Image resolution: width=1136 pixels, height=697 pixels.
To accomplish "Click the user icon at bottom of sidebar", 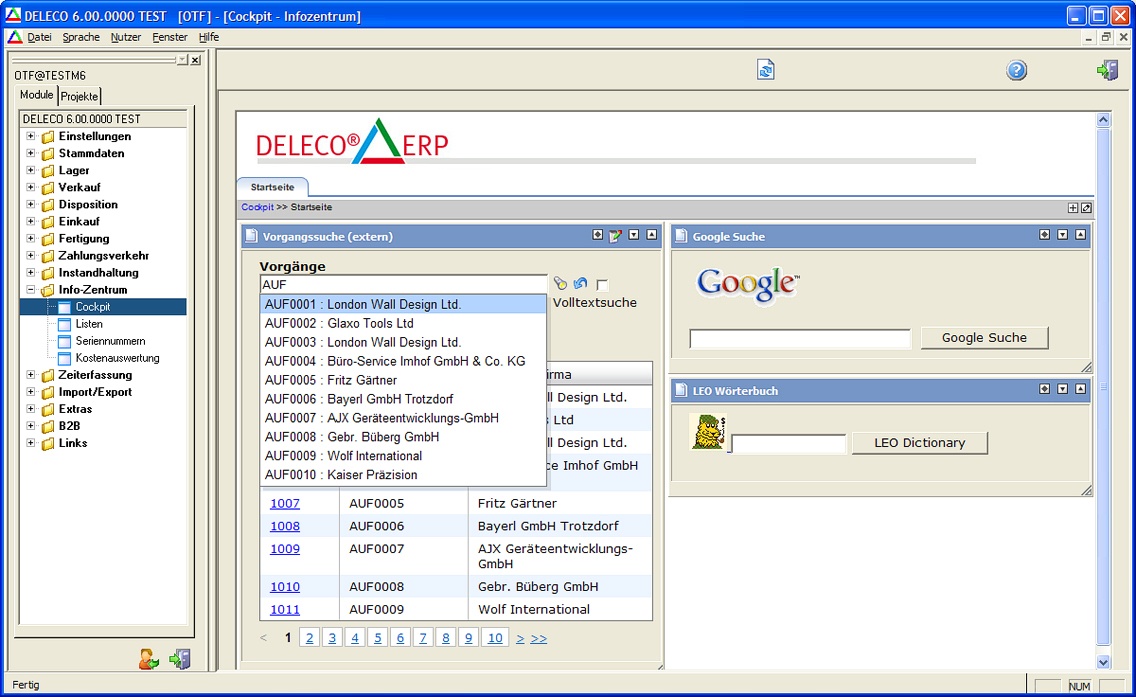I will tap(149, 659).
